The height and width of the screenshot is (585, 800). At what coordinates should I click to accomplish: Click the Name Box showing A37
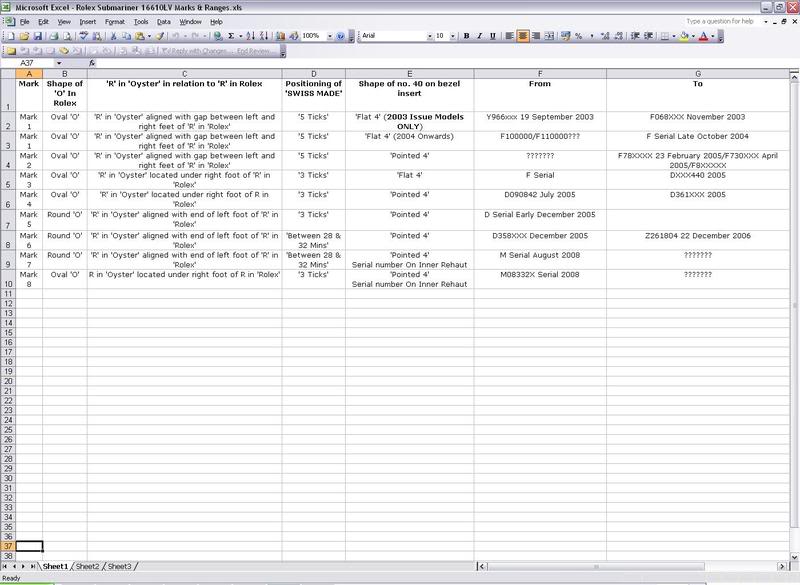click(27, 63)
